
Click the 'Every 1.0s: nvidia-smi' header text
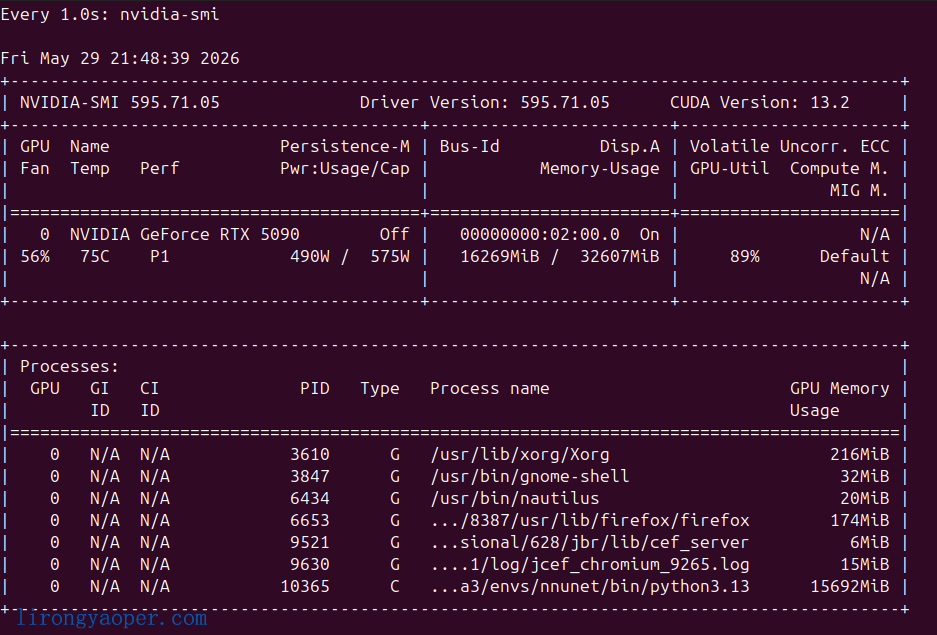(x=110, y=14)
